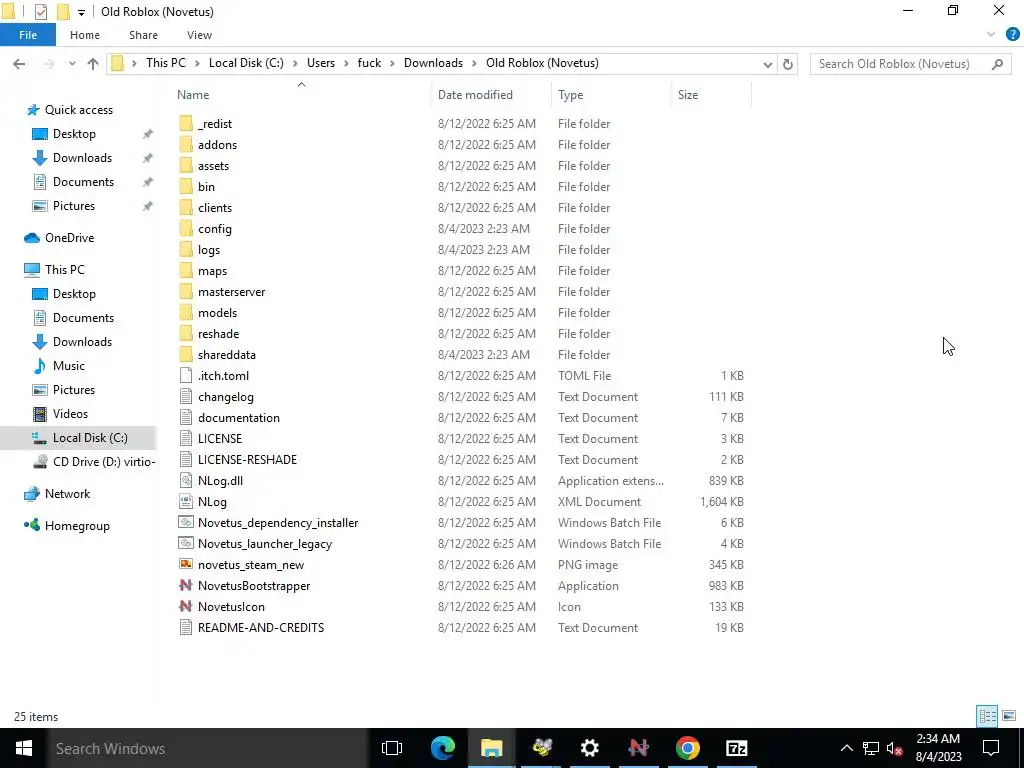The width and height of the screenshot is (1024, 768).
Task: Sort by the Size column header
Action: coord(712,95)
